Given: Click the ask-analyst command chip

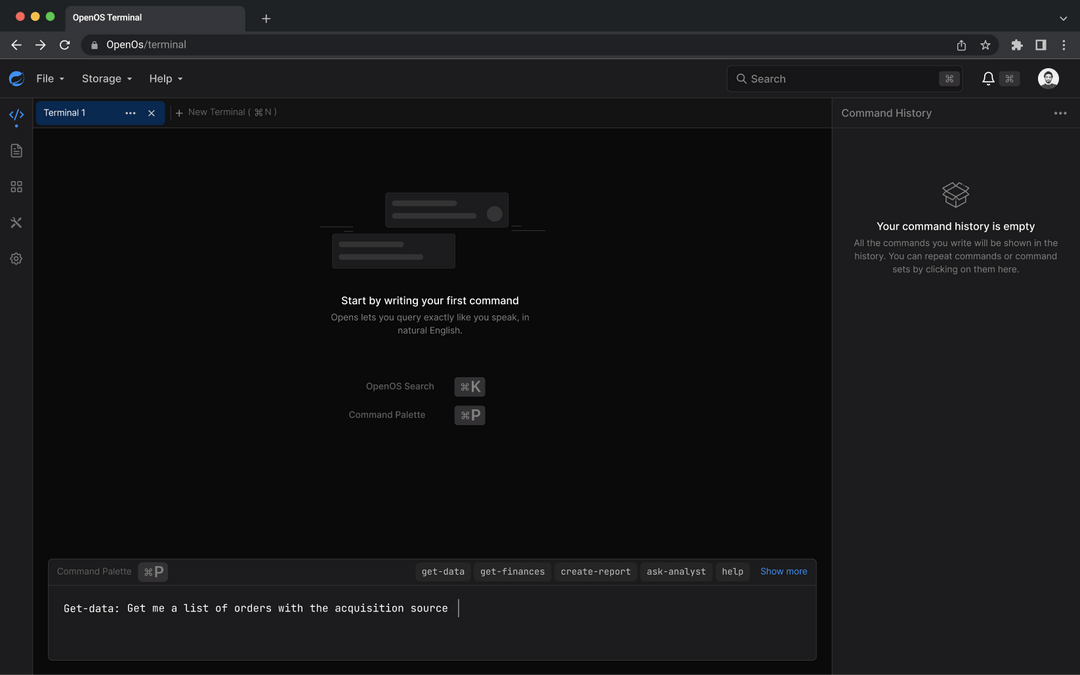Looking at the screenshot, I should point(676,572).
